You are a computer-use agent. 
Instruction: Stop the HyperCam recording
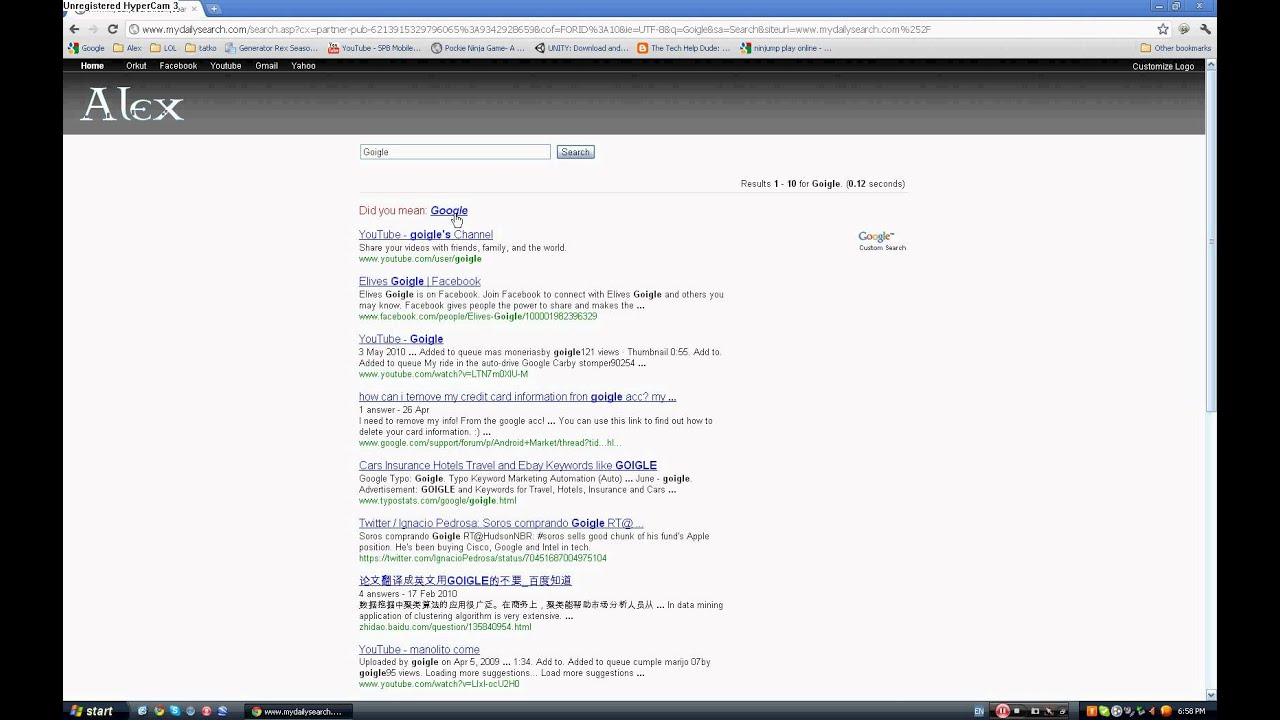(1017, 711)
